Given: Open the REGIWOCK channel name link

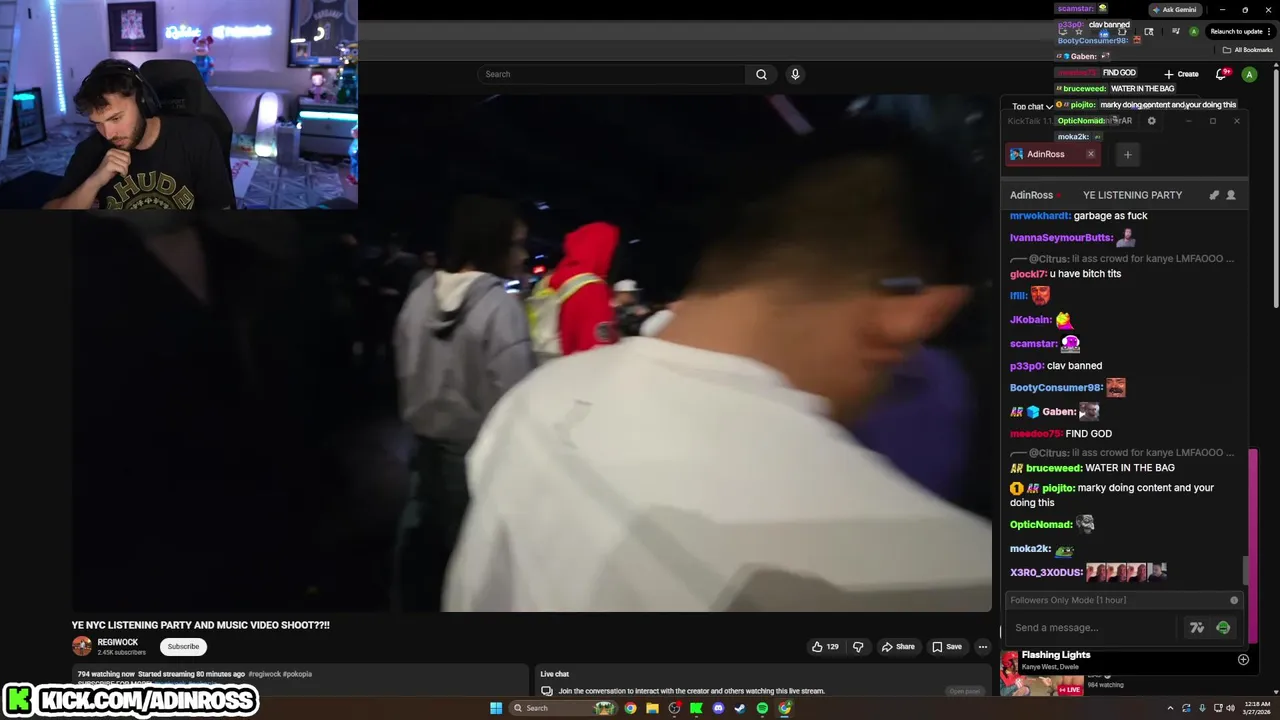Looking at the screenshot, I should (x=118, y=643).
